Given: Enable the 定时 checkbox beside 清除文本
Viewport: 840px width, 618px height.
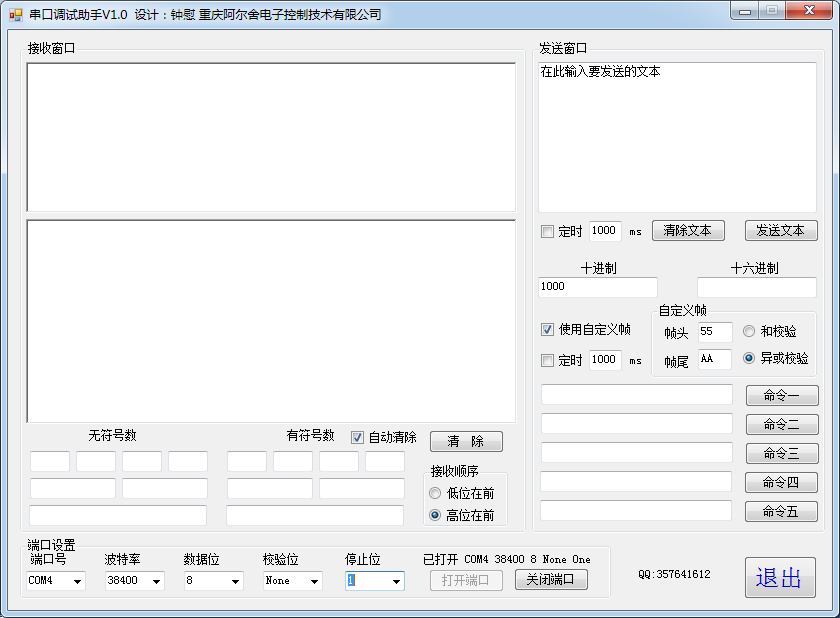Looking at the screenshot, I should [x=547, y=232].
